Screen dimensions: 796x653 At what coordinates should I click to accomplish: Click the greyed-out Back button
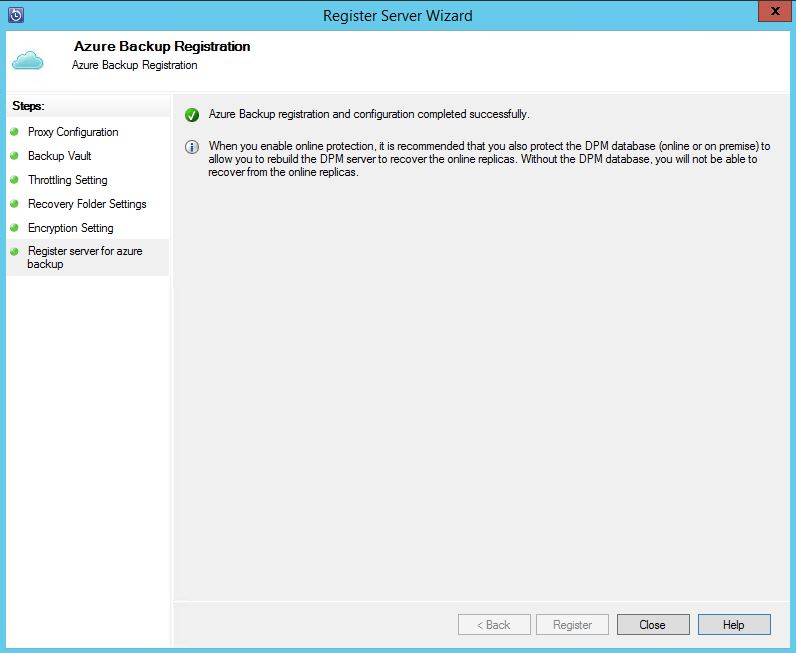(494, 625)
